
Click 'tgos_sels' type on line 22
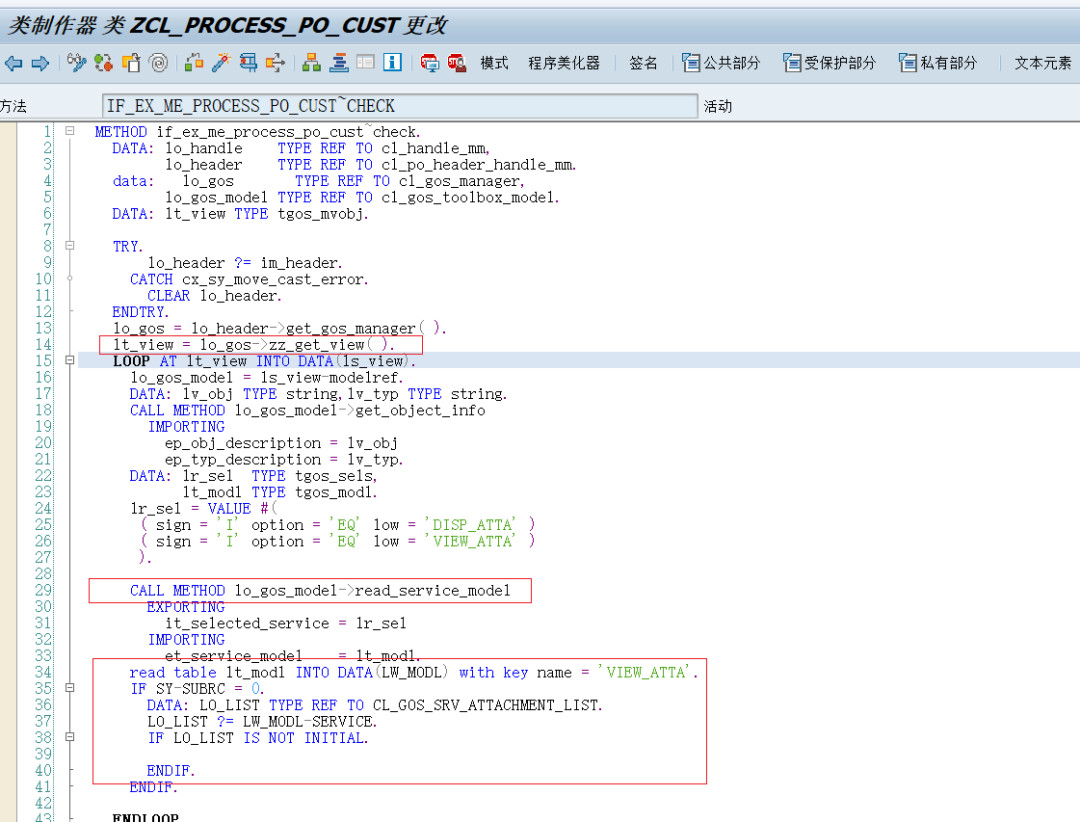pos(334,476)
